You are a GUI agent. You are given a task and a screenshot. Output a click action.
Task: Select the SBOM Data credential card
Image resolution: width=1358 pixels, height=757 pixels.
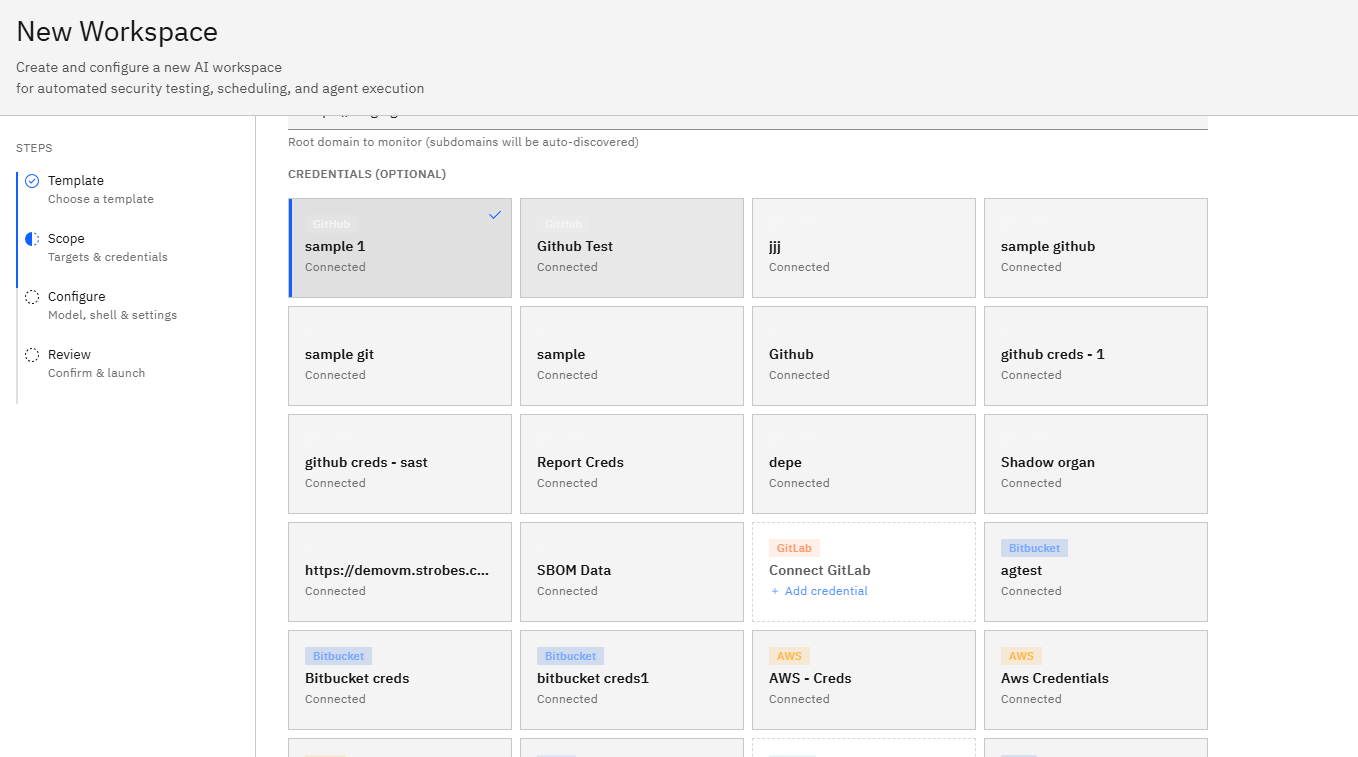point(632,572)
